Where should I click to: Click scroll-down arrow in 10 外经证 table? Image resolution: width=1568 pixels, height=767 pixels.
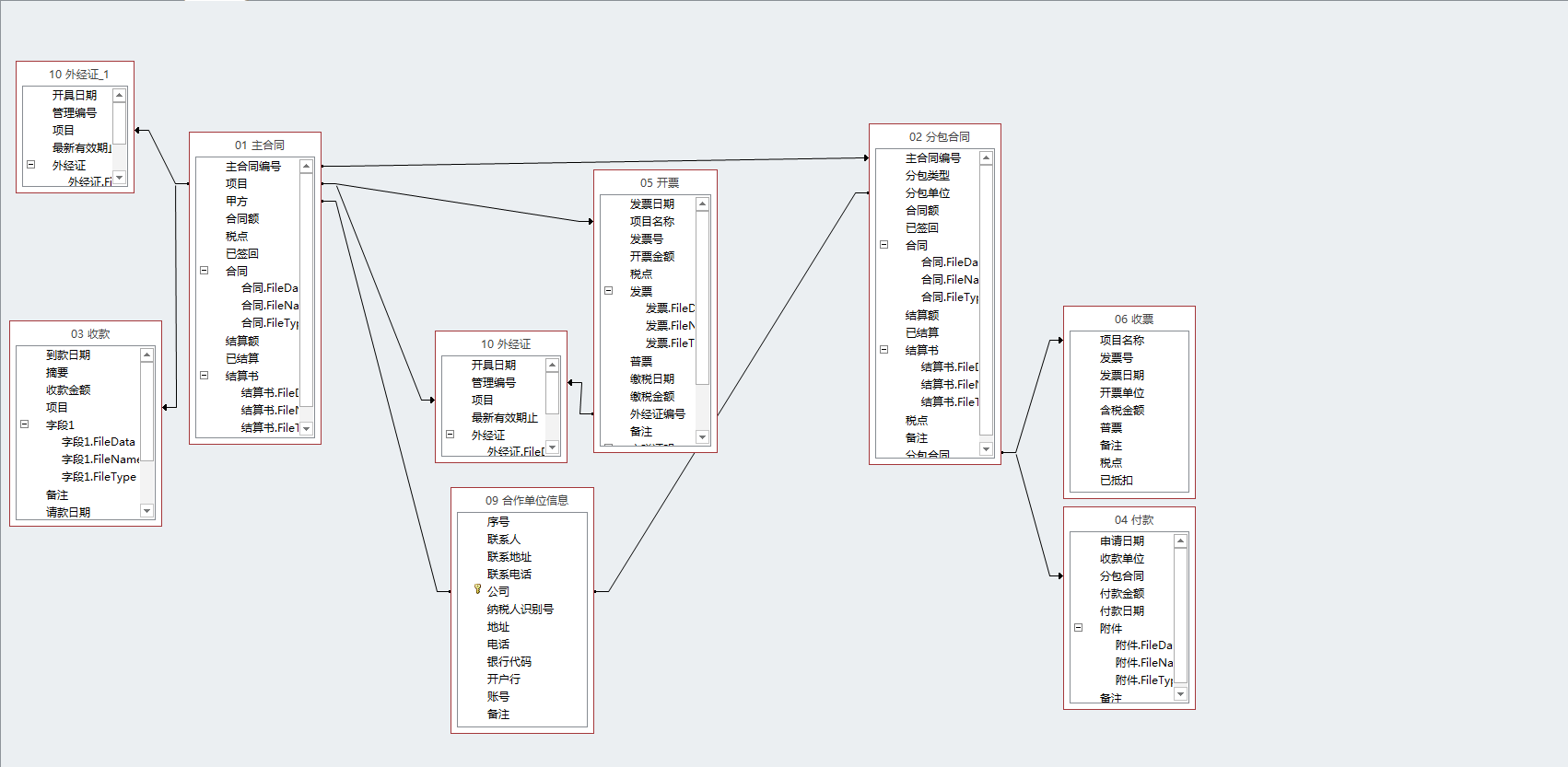553,447
